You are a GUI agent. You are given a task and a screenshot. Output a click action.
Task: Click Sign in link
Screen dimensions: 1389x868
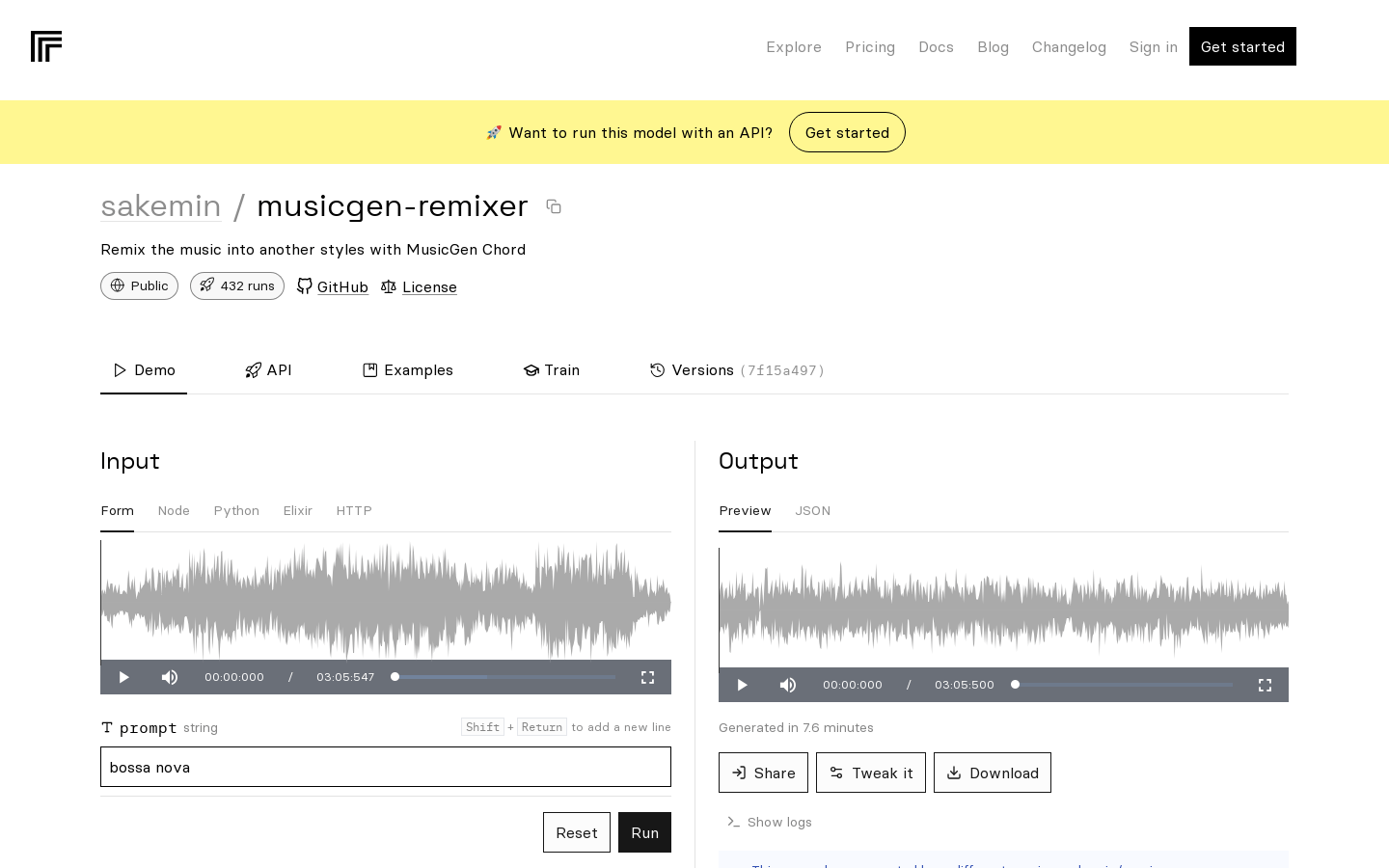click(x=1153, y=47)
